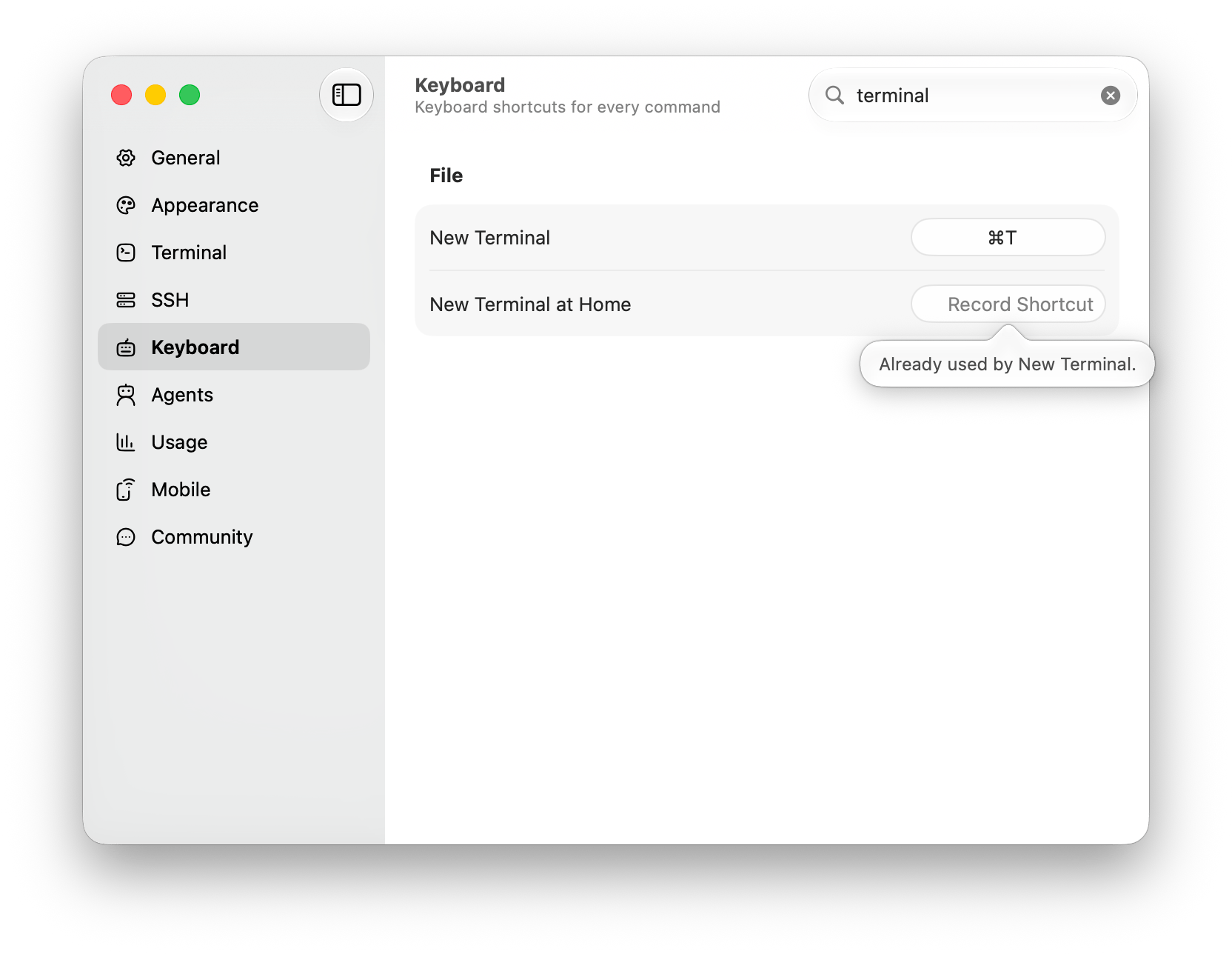
Task: Click the General gear icon
Action: point(126,158)
